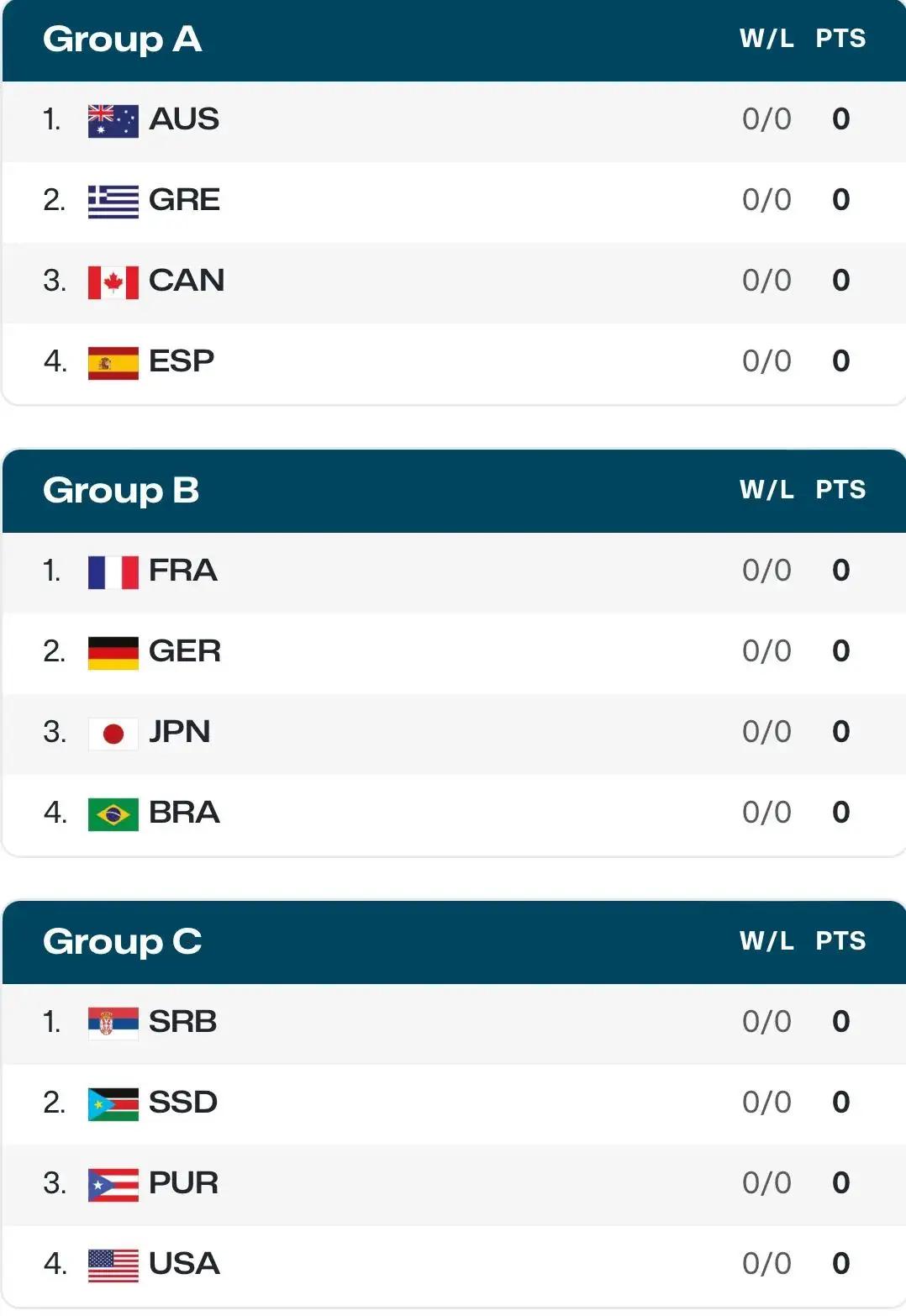Click the Spain flag icon

pyautogui.click(x=113, y=362)
